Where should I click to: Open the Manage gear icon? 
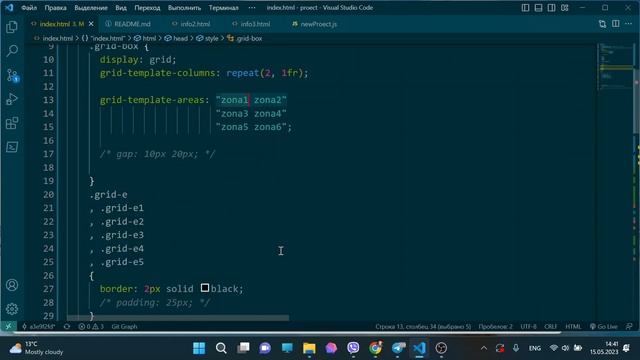click(12, 309)
